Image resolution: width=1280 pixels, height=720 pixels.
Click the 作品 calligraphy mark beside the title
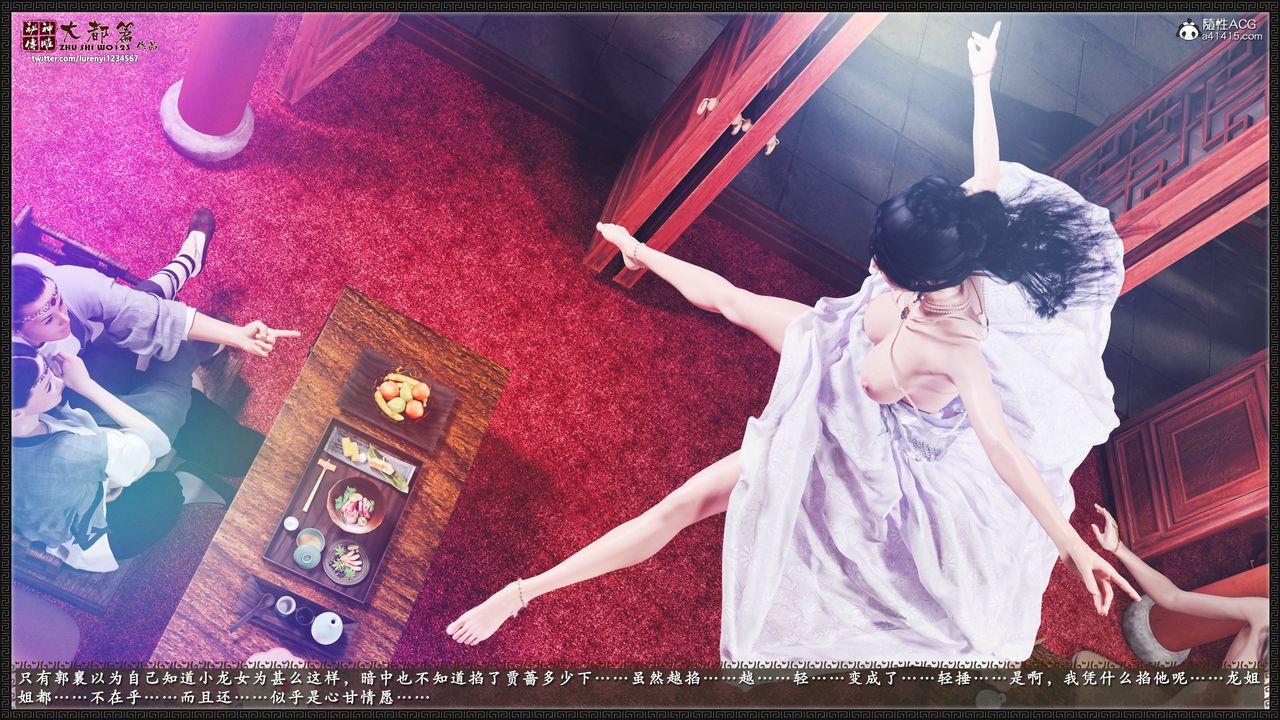point(147,45)
